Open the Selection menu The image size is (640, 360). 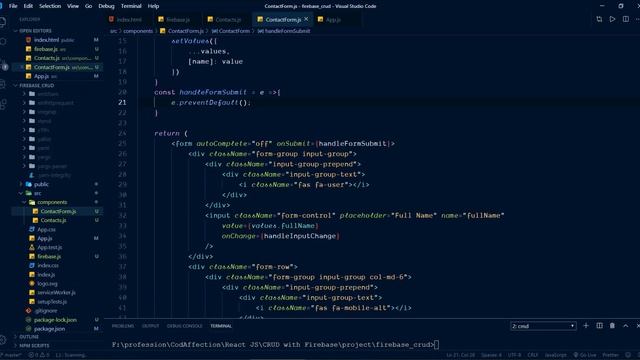tap(50, 6)
